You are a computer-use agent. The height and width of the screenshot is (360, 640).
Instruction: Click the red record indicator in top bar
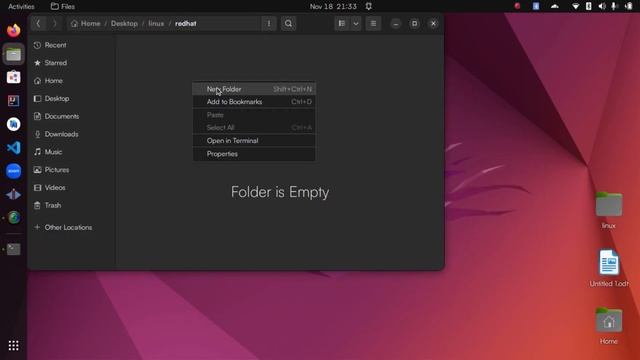pyautogui.click(x=518, y=6)
